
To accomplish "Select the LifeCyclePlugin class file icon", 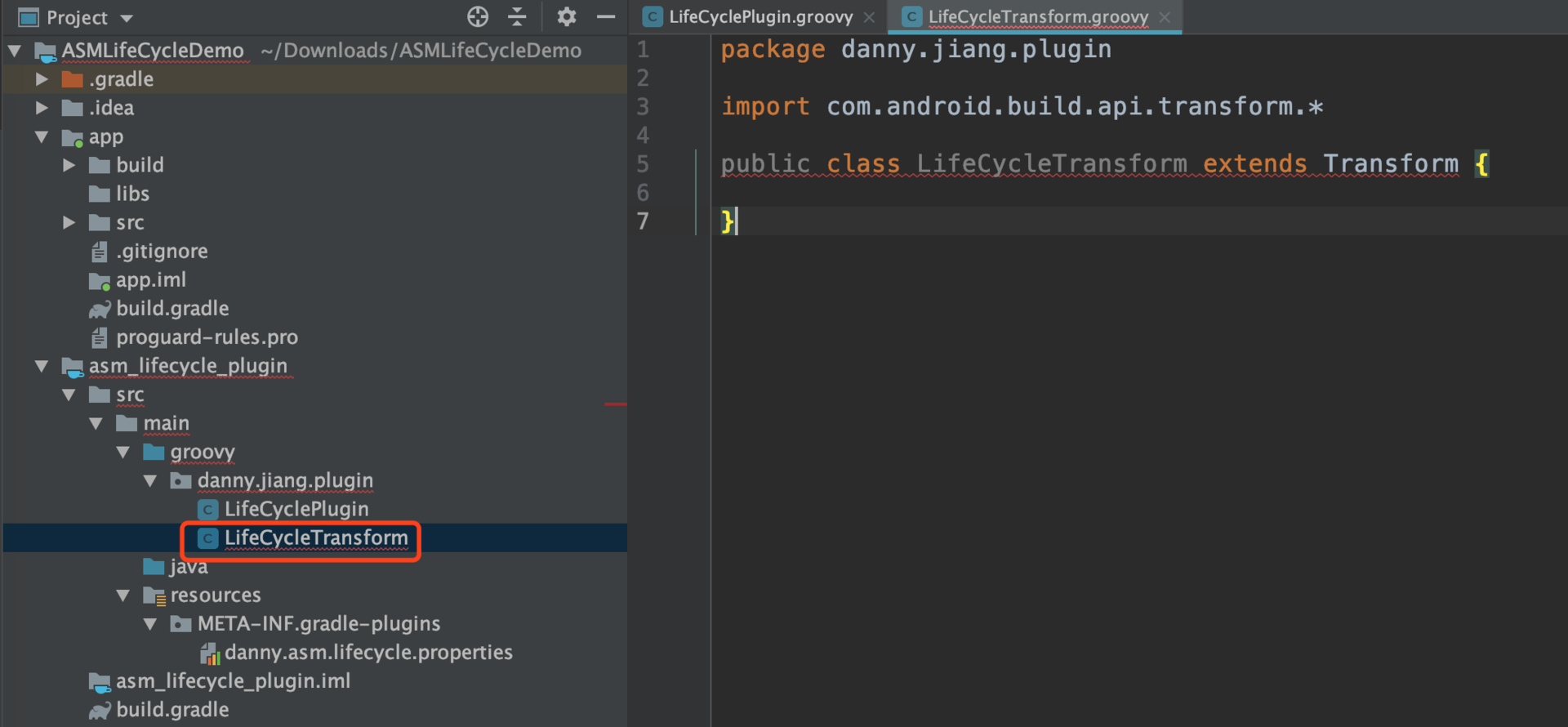I will (208, 510).
